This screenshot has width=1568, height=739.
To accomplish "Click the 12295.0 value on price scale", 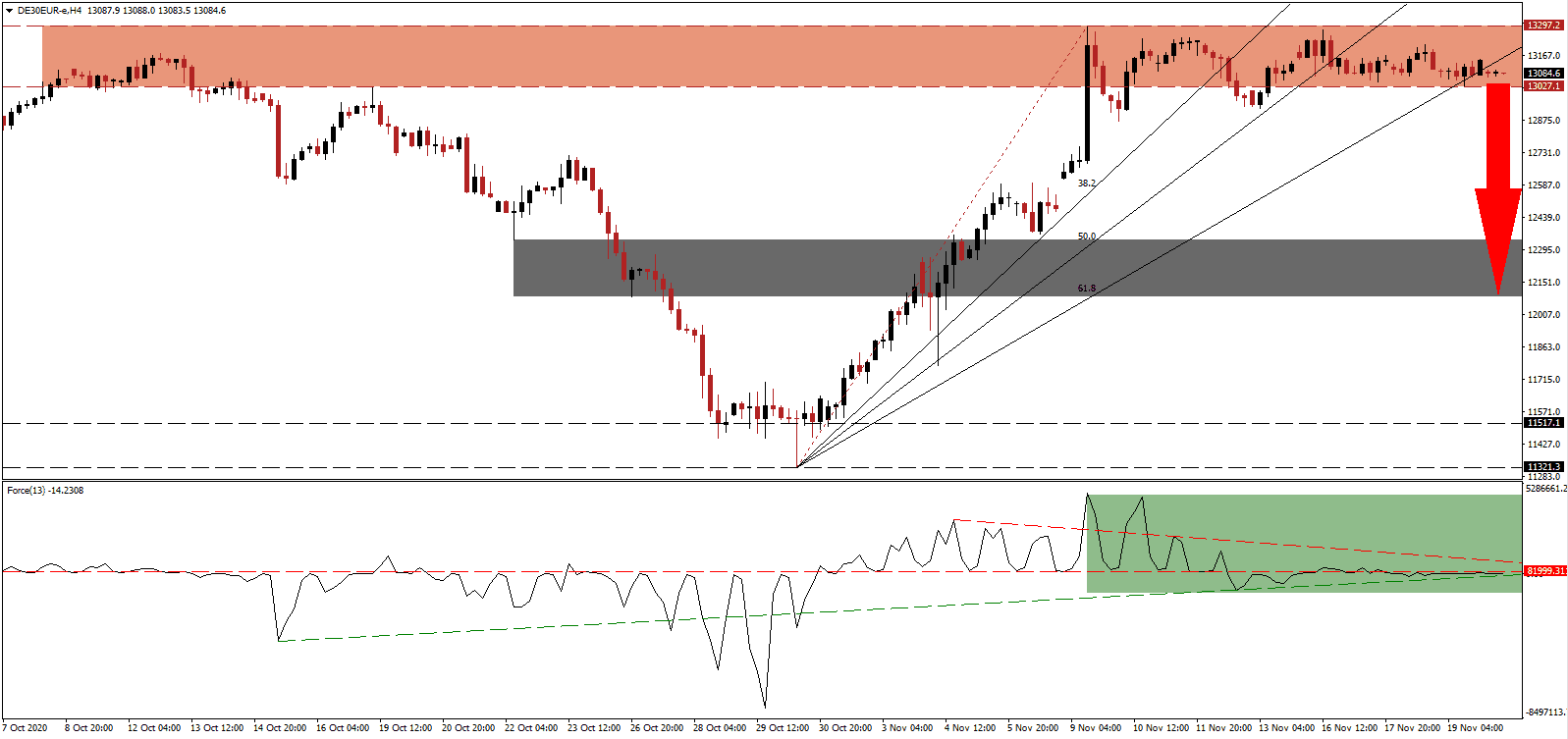I will (x=1544, y=250).
